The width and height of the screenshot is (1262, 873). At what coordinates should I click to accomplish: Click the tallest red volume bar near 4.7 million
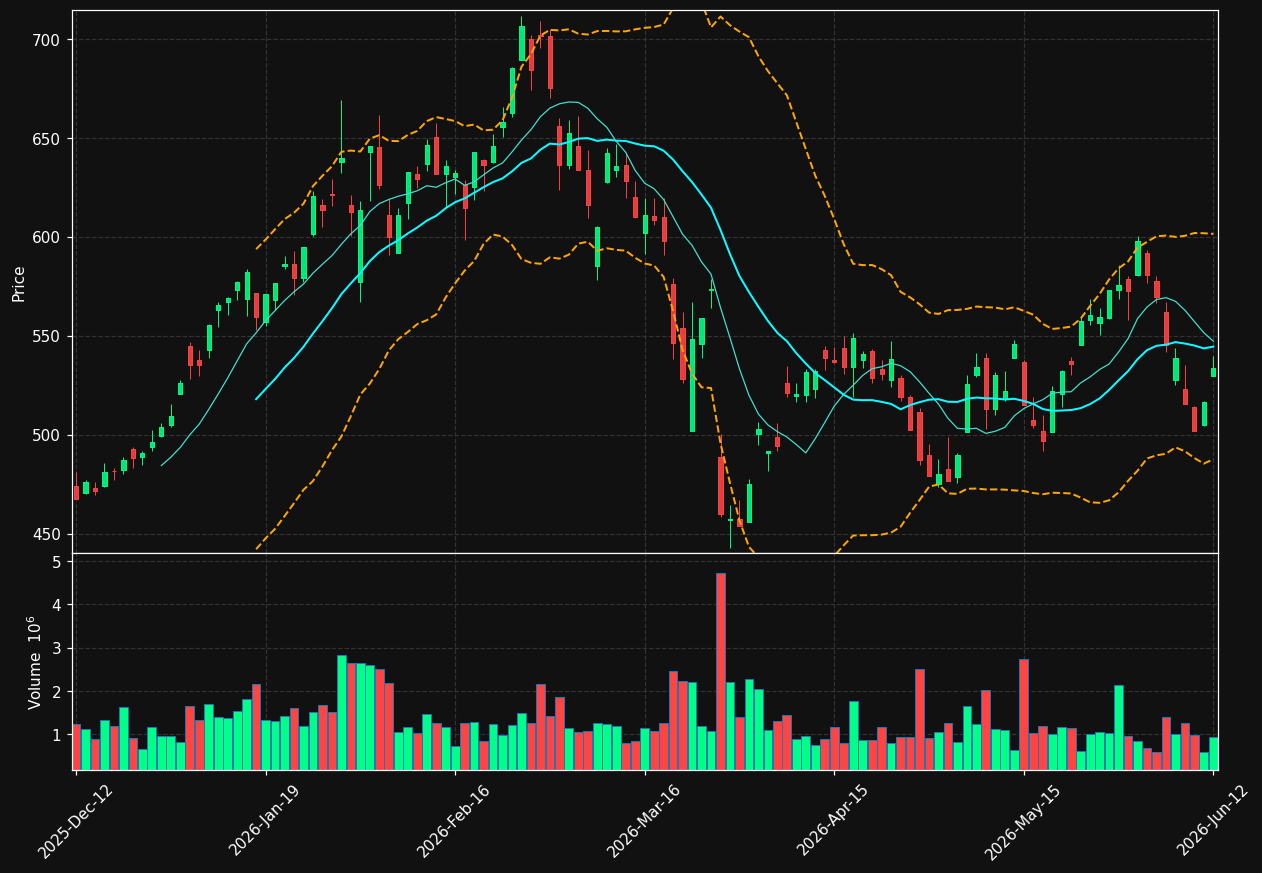point(721,671)
